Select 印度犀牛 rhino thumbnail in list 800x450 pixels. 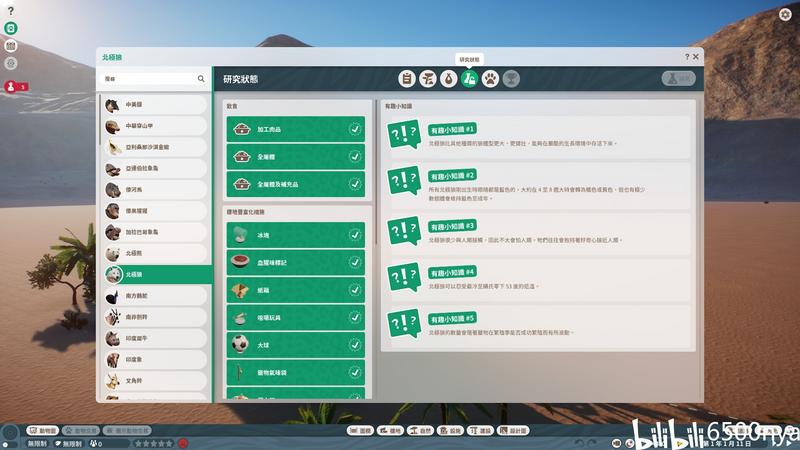[113, 338]
